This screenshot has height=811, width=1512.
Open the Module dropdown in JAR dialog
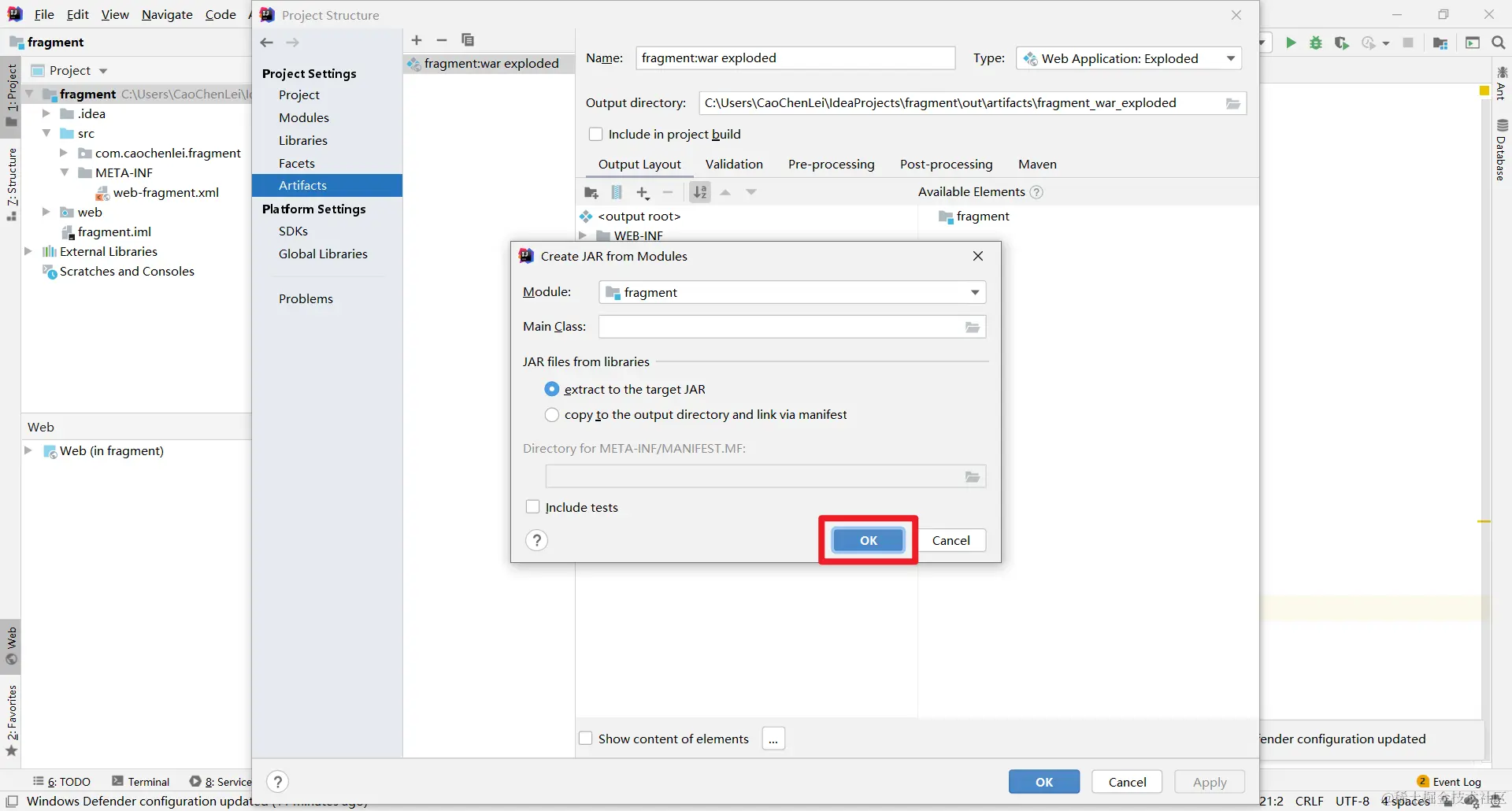[x=792, y=292]
